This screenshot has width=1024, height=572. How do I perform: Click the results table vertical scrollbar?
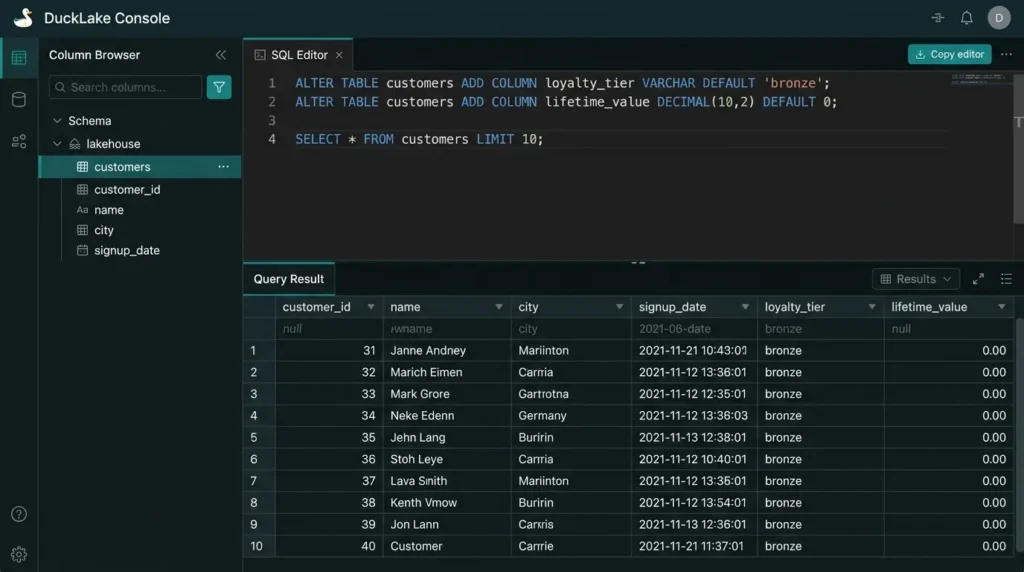tap(1019, 434)
